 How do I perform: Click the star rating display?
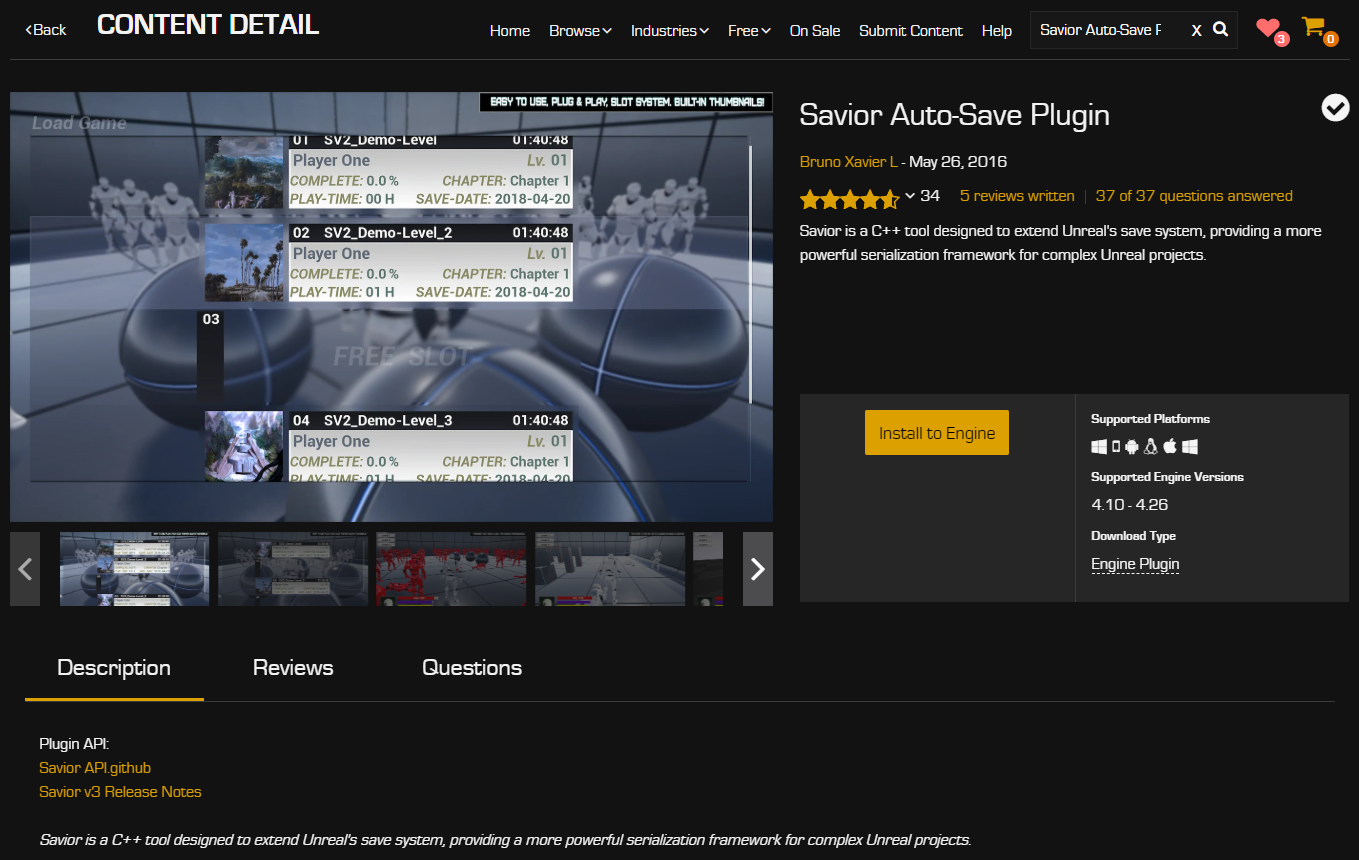pos(849,198)
